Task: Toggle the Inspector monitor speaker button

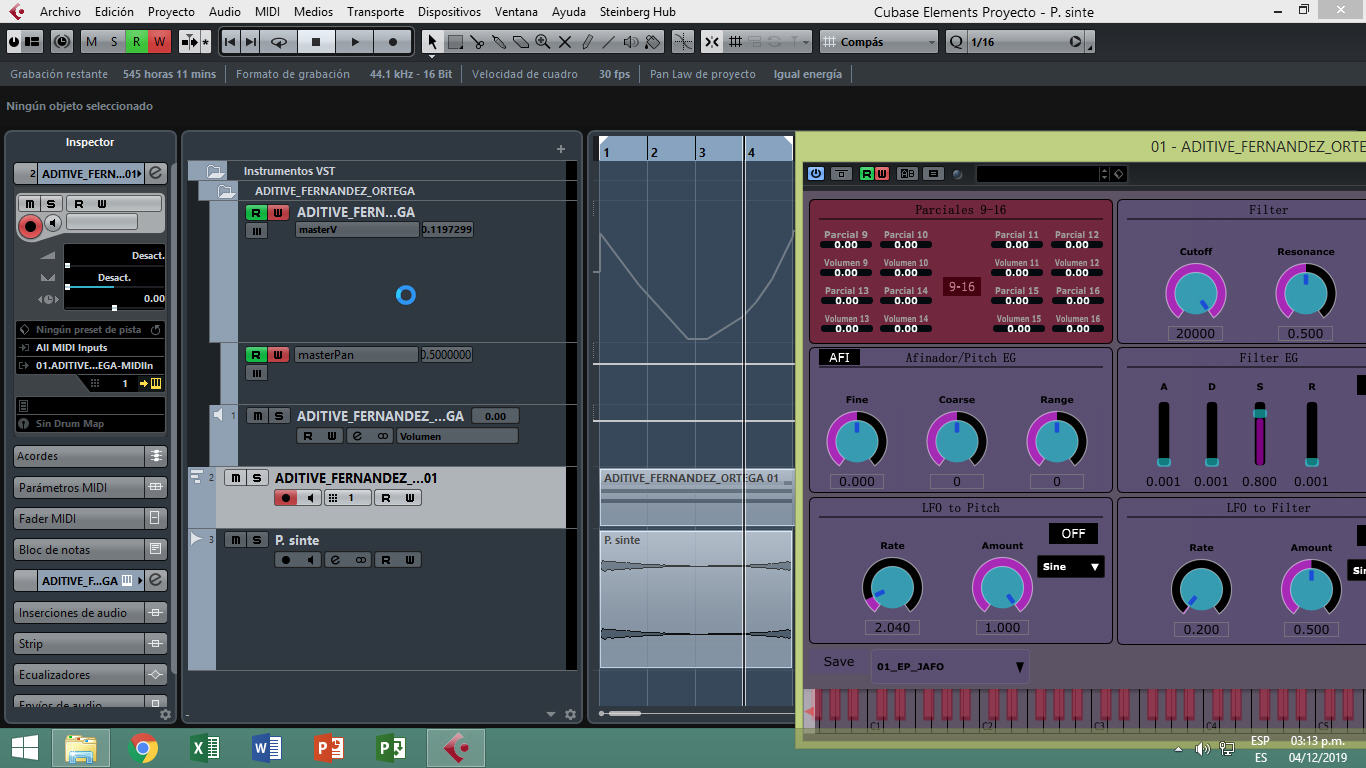Action: click(53, 223)
